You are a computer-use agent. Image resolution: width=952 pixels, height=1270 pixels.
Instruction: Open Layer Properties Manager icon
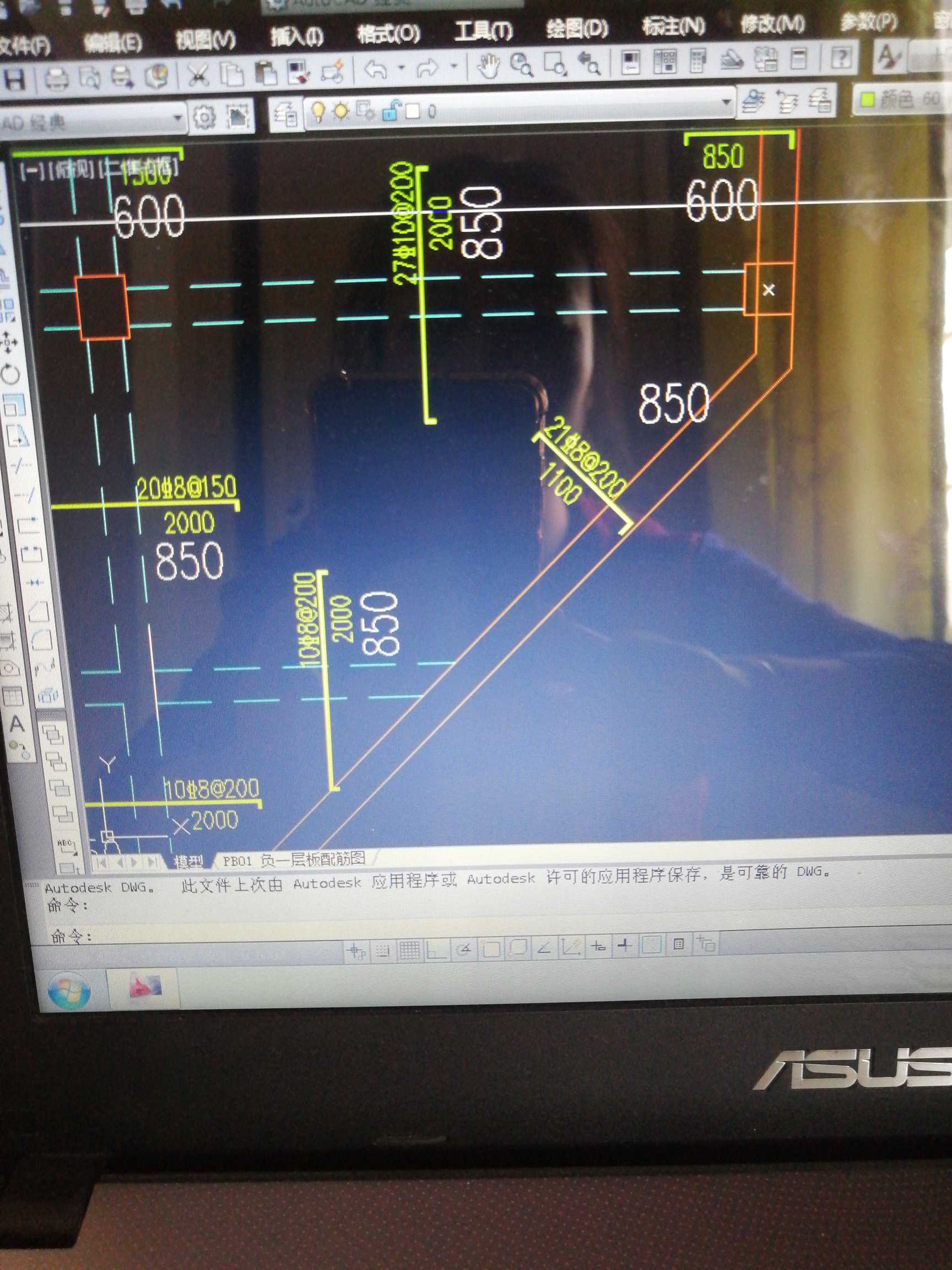click(x=286, y=115)
